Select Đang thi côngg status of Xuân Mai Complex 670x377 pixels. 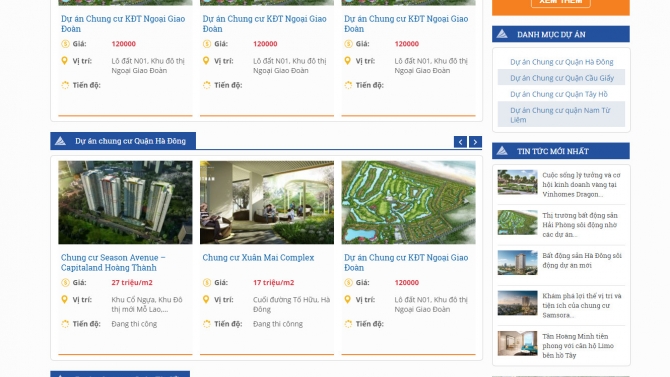[278, 324]
